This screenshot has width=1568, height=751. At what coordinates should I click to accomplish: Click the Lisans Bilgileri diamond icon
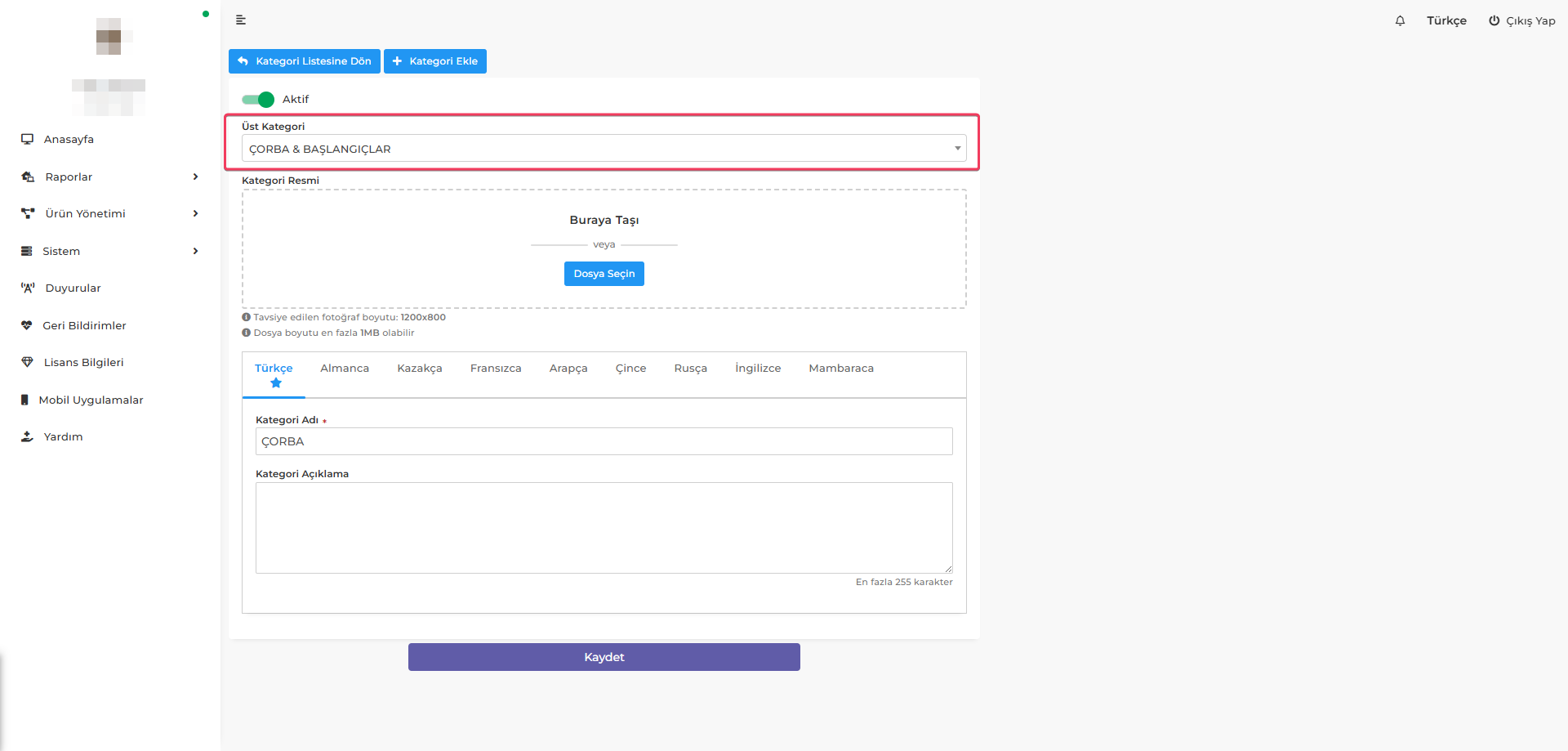click(27, 363)
